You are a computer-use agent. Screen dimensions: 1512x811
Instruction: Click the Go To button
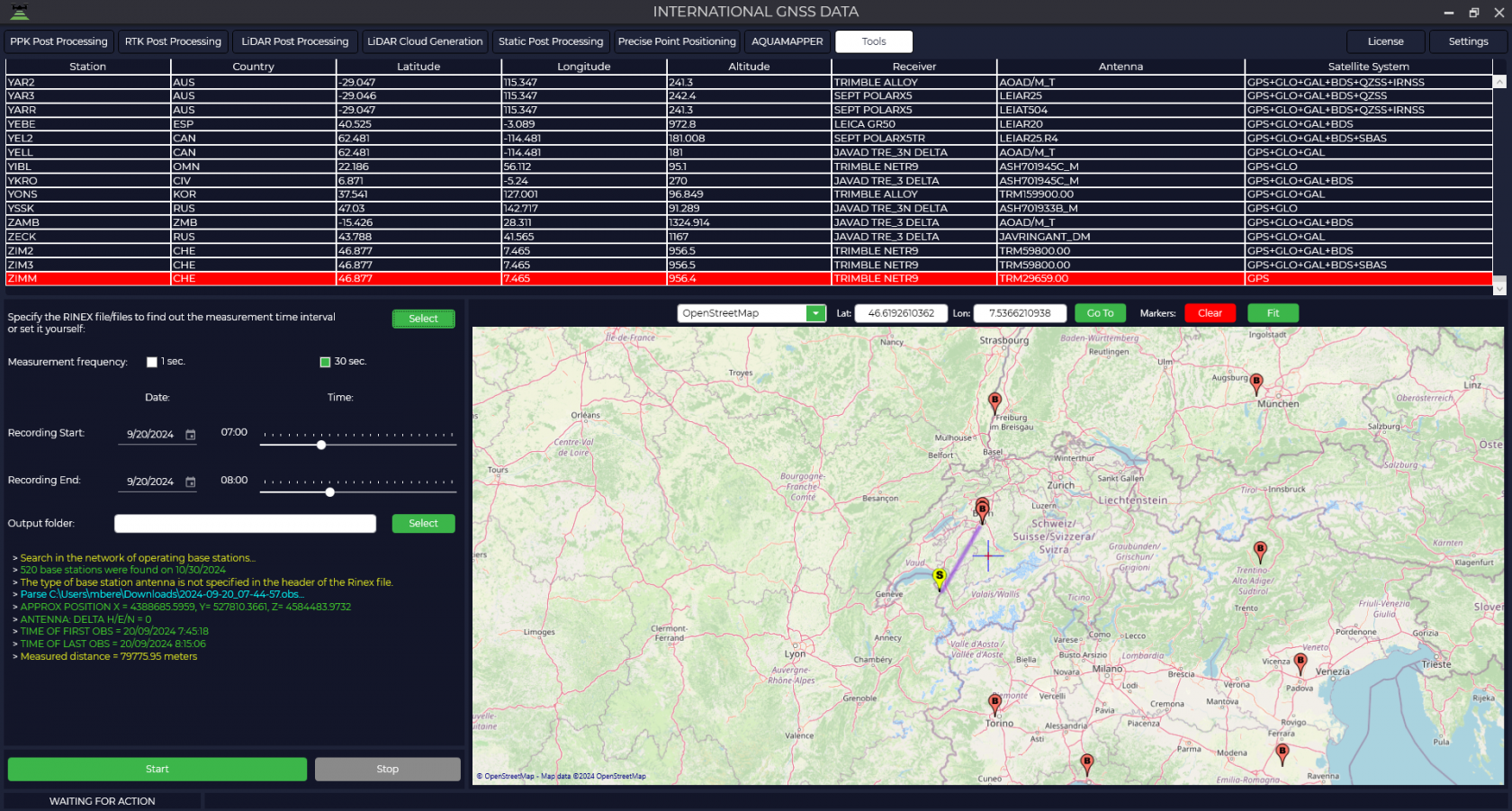click(x=1100, y=313)
